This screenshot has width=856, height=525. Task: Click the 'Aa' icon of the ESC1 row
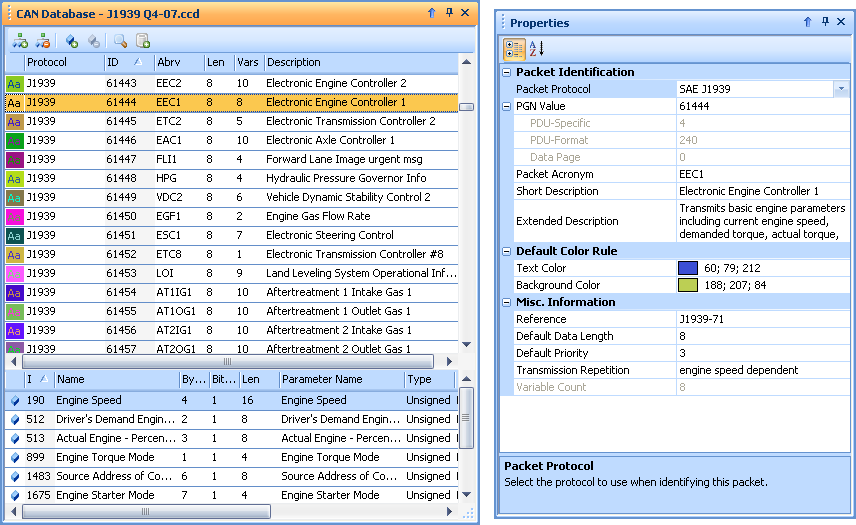coord(14,236)
